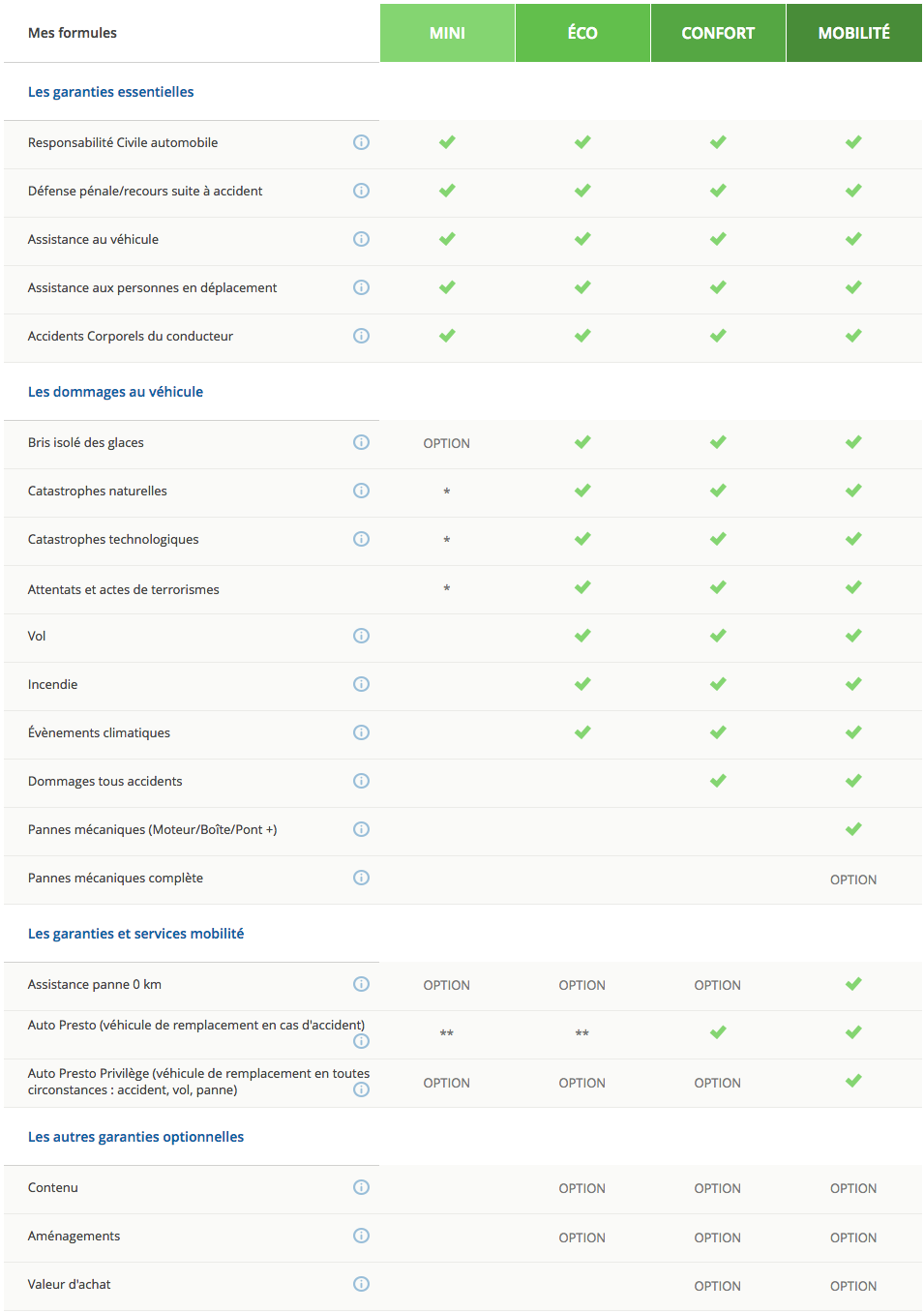
Task: Select the MINI formula tab
Action: [446, 33]
